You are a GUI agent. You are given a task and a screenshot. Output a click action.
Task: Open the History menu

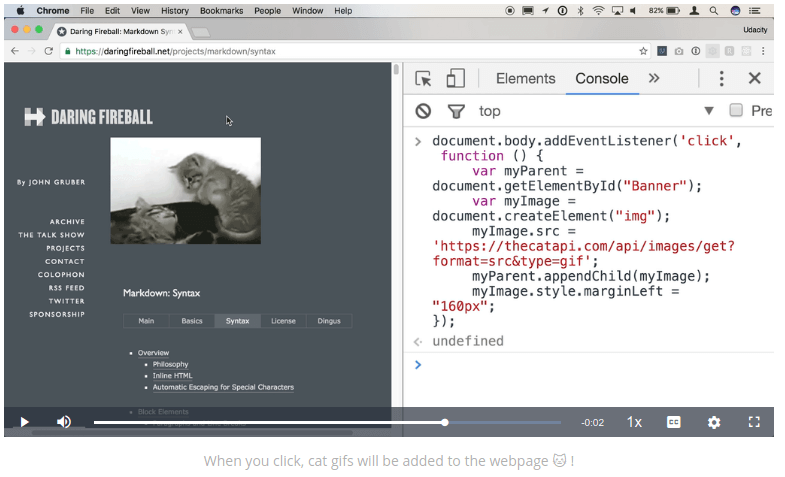pos(175,11)
